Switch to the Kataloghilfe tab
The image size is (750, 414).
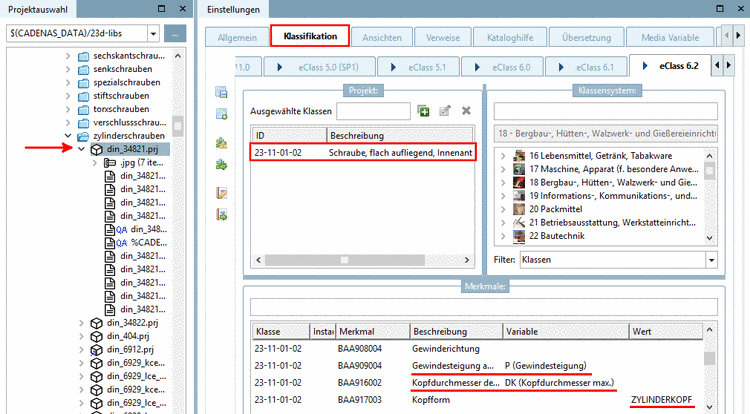(510, 38)
